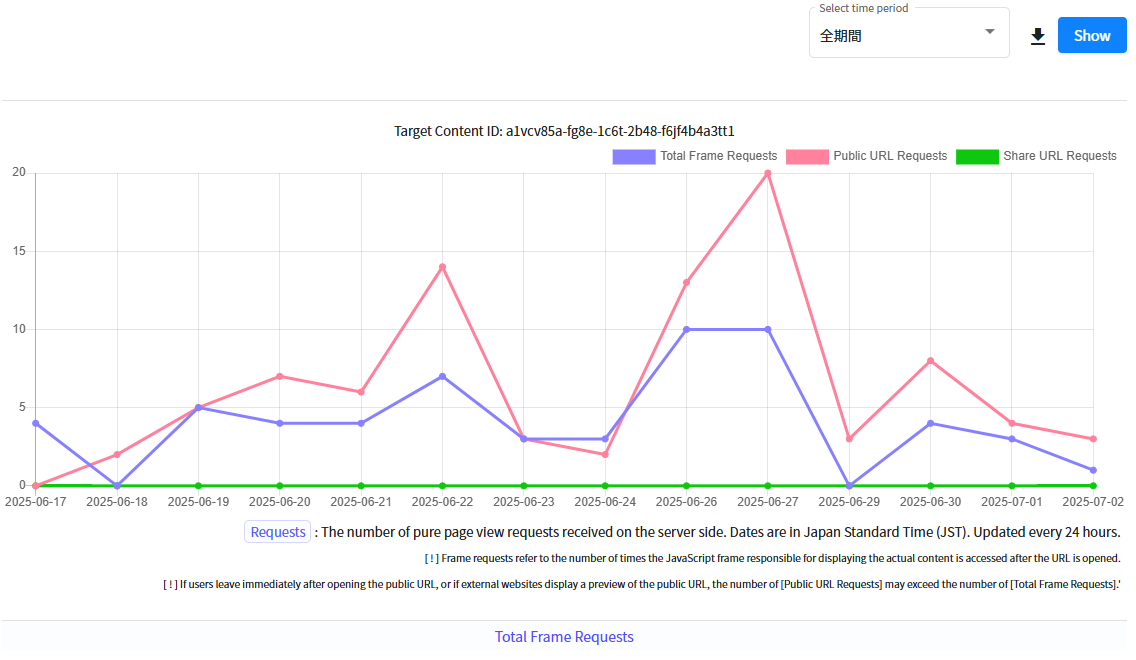Click the Public URL point on 2025-06-30
Viewport: 1136px width, 660px height.
pos(930,361)
